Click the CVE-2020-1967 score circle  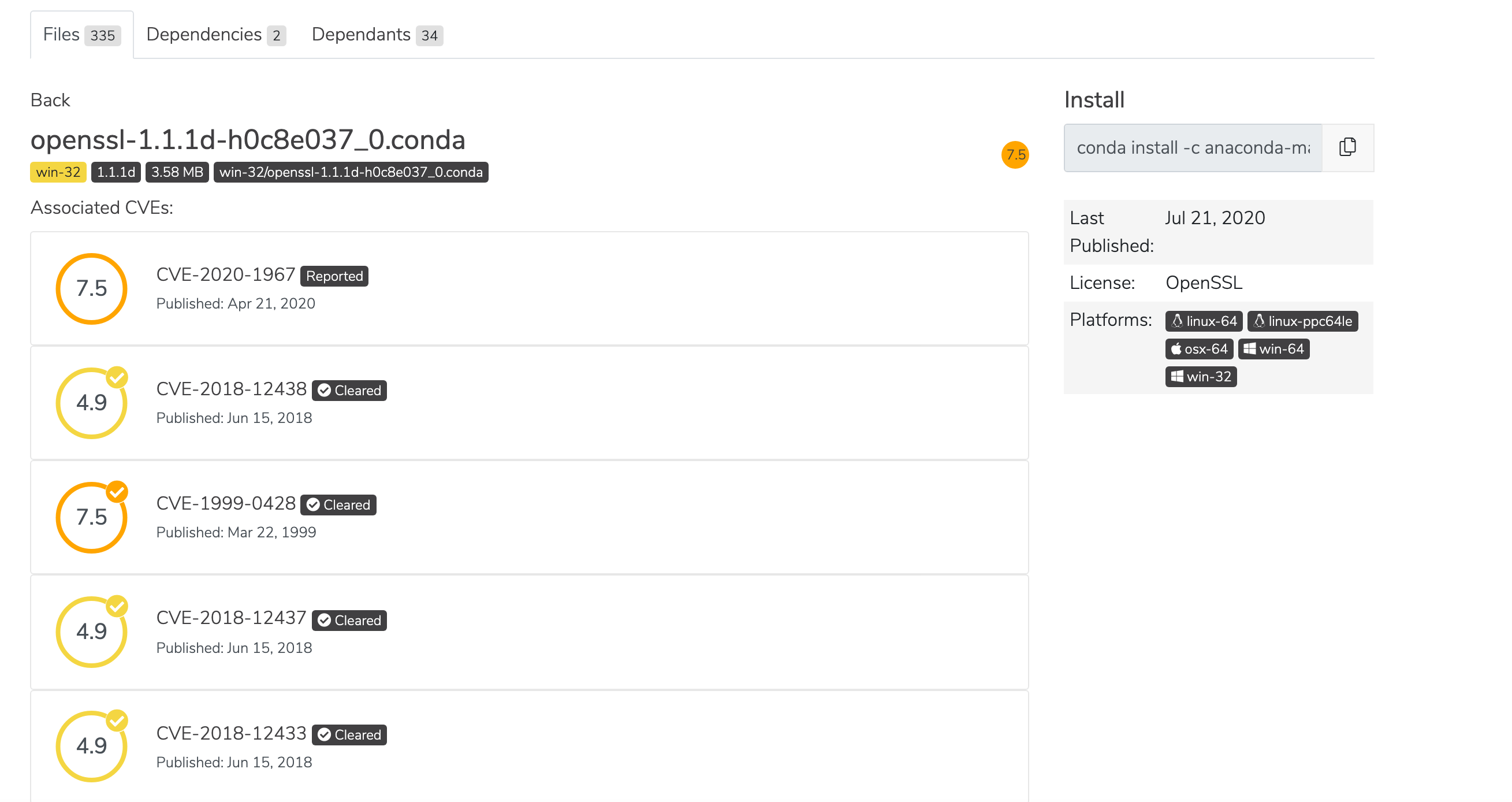pos(92,288)
